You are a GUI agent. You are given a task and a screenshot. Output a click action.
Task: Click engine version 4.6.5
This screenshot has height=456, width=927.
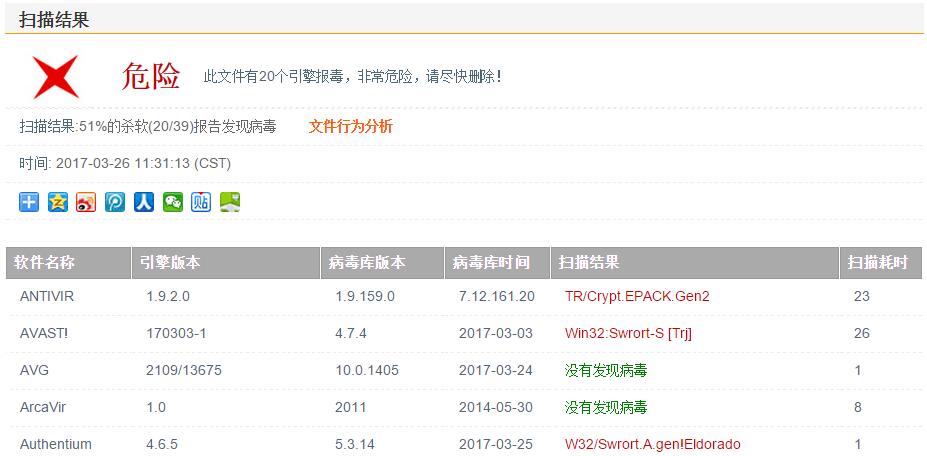click(162, 444)
